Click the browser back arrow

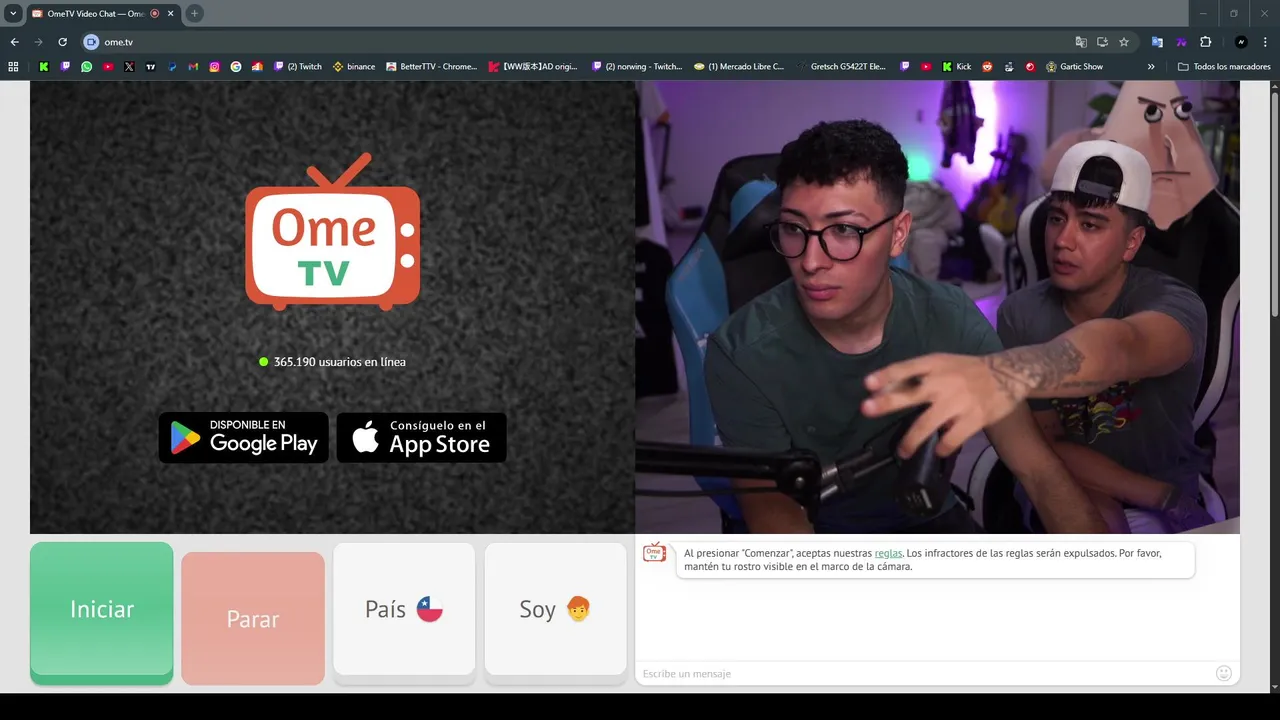[x=14, y=42]
